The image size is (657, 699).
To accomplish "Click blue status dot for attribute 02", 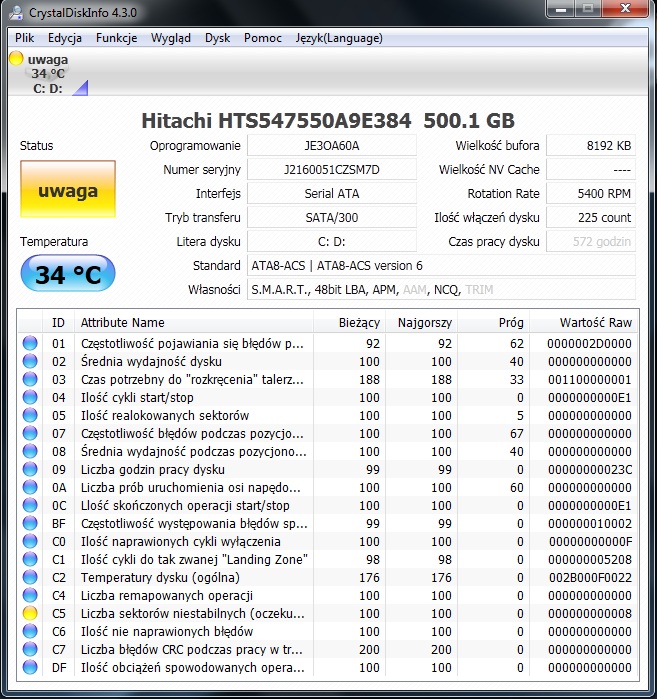I will pos(30,361).
